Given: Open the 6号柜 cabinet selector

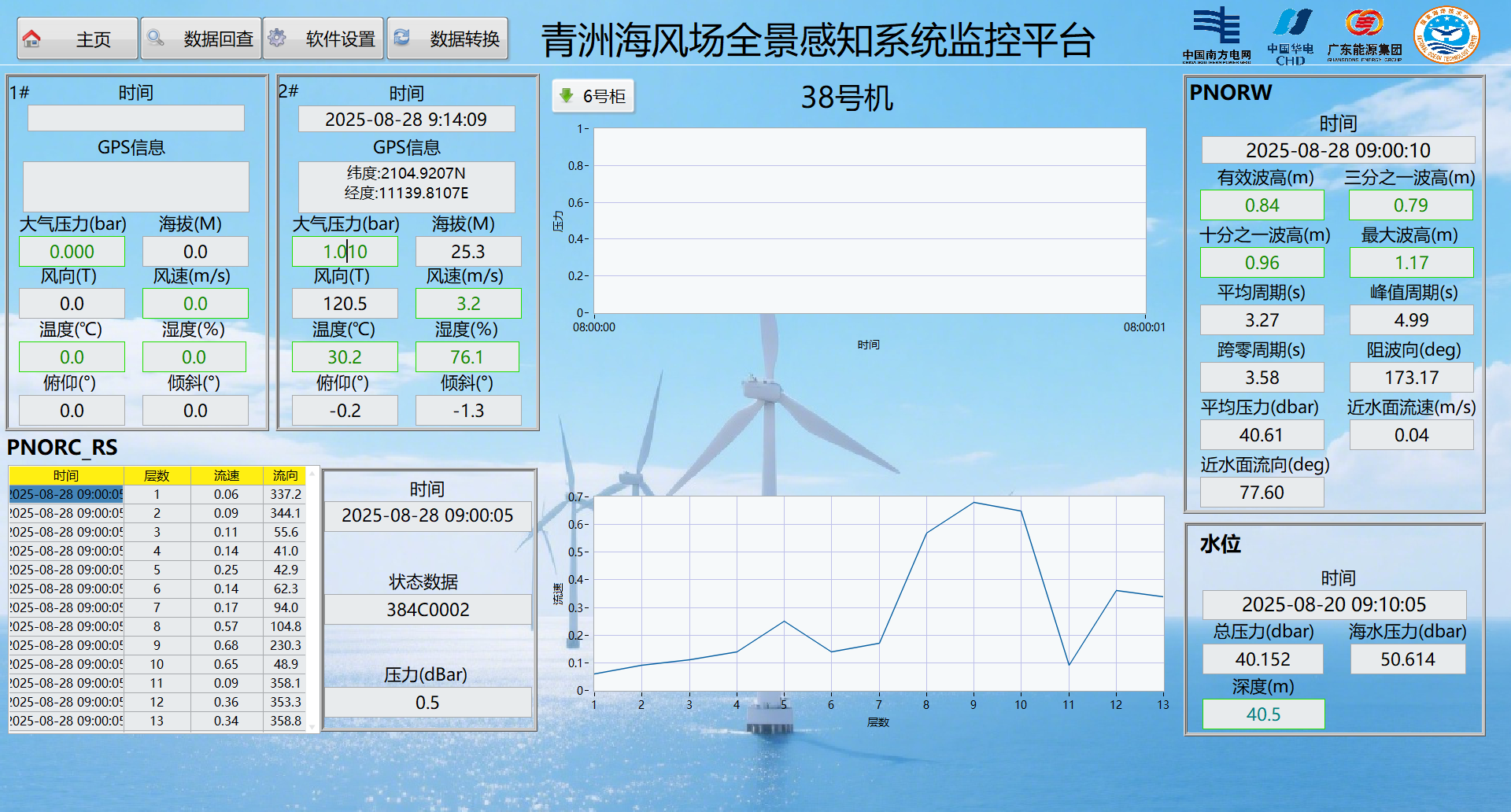Looking at the screenshot, I should point(593,96).
